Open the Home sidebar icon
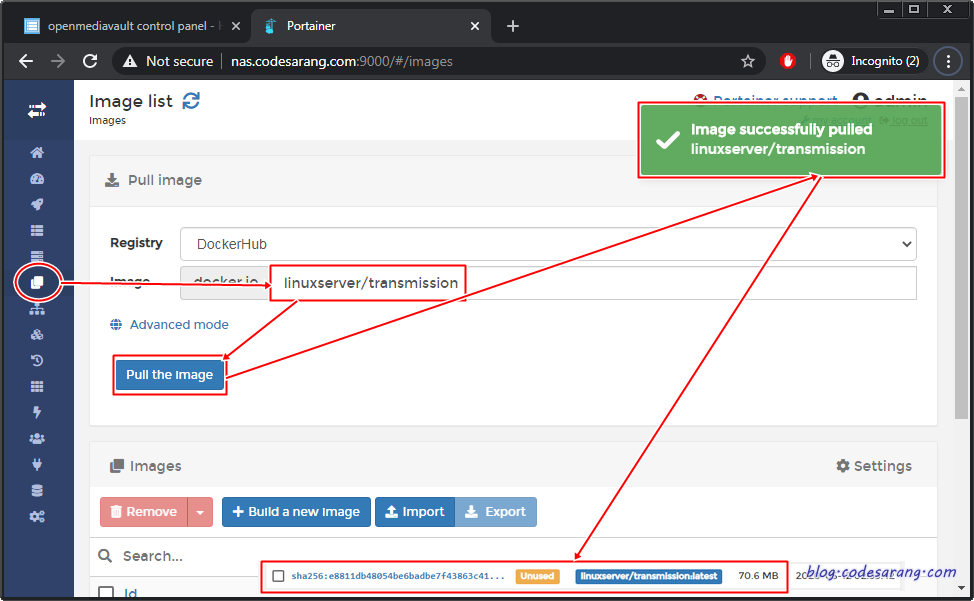The height and width of the screenshot is (601, 974). point(37,153)
